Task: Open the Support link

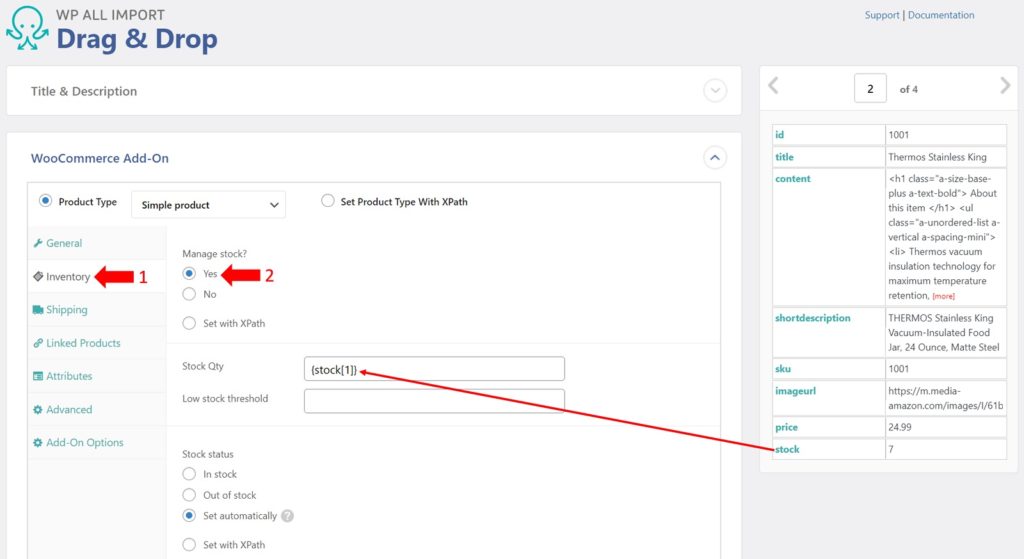Action: click(x=882, y=15)
